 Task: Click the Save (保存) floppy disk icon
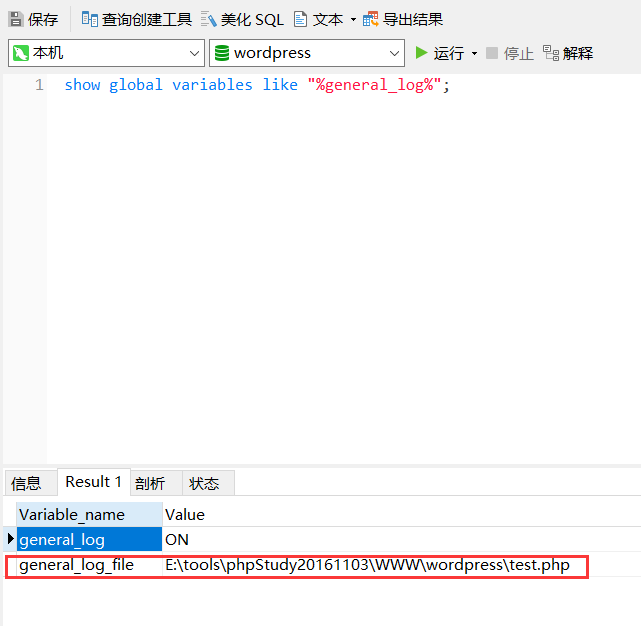click(16, 19)
